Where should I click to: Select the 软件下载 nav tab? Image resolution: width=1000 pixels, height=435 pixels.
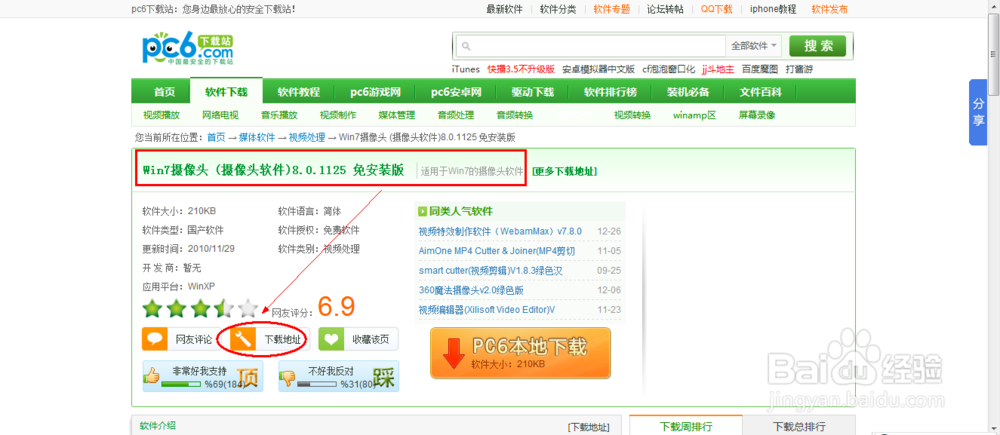pyautogui.click(x=226, y=92)
